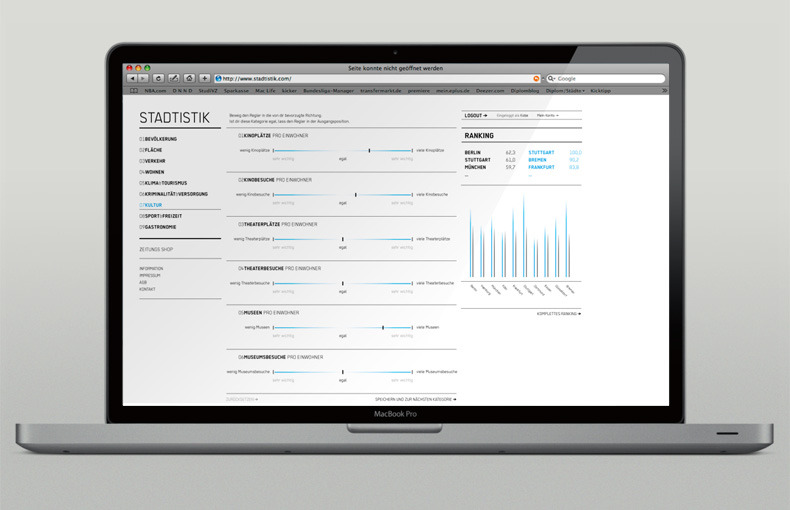Click the orange RSS icon in address bar
Screen dimensions: 790x510
coord(536,78)
